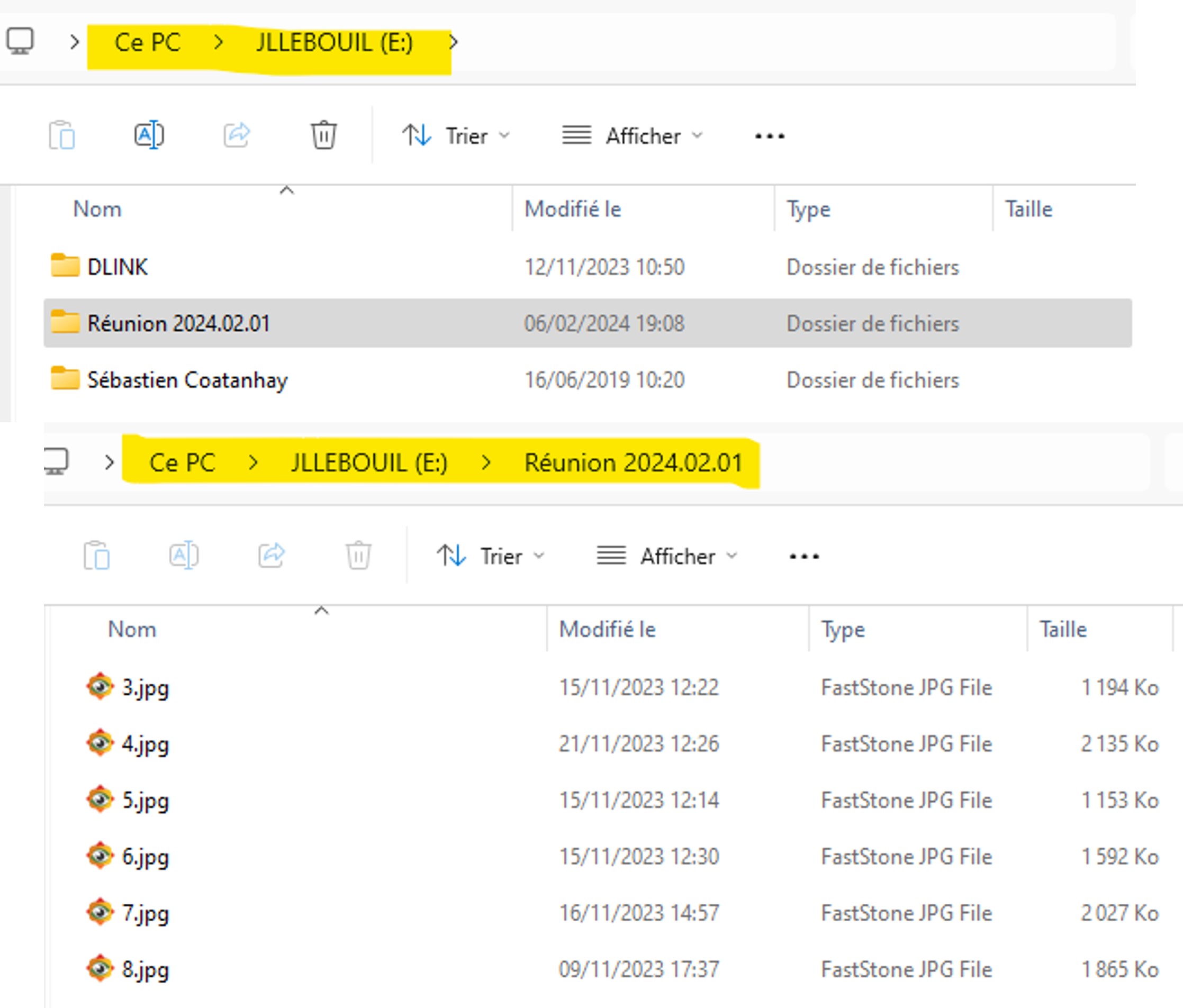Sort by Nom column in upper window

coord(97,209)
